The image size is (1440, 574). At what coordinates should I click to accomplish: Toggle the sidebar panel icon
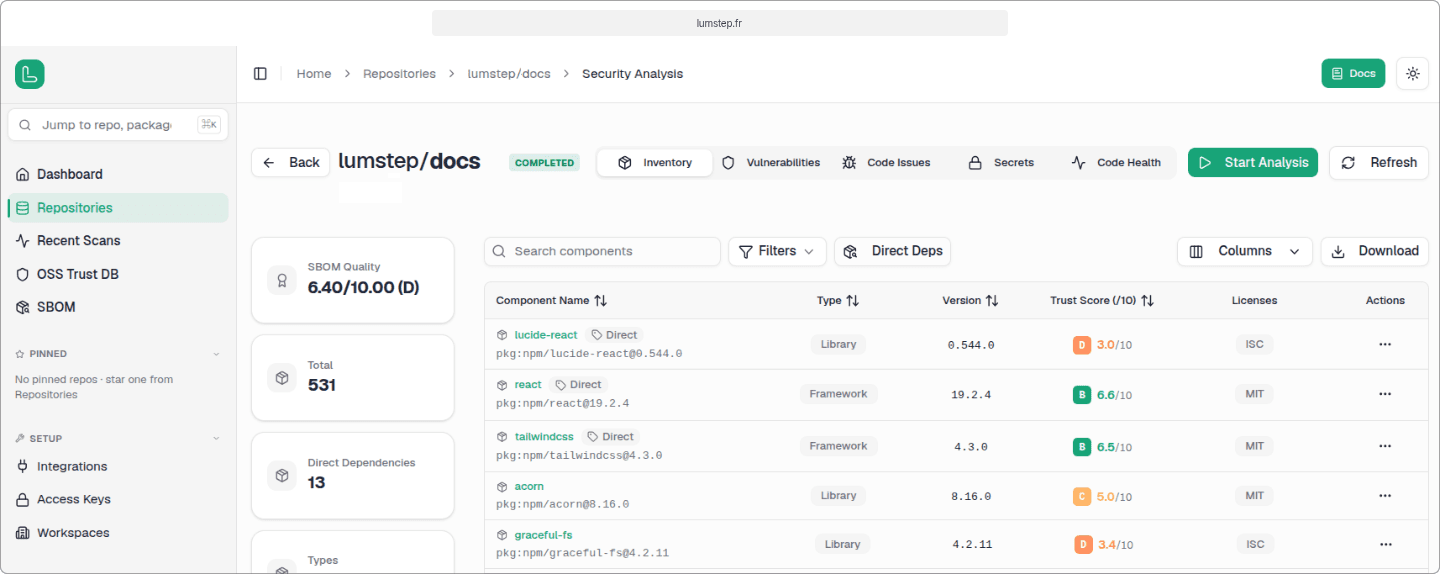(260, 74)
